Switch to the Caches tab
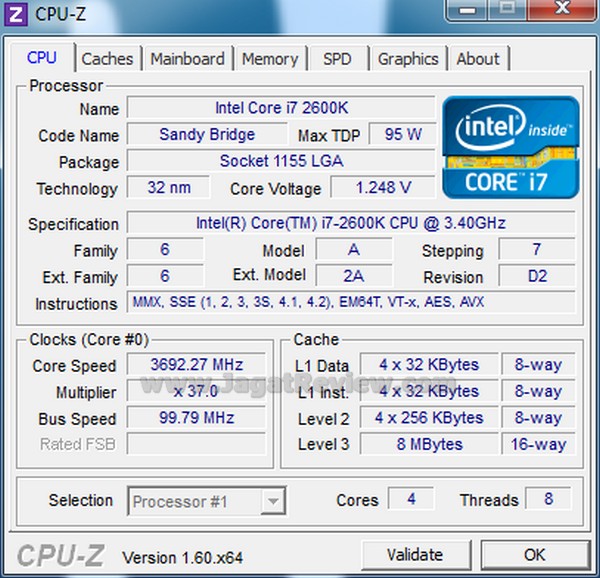The image size is (600, 578). tap(108, 59)
